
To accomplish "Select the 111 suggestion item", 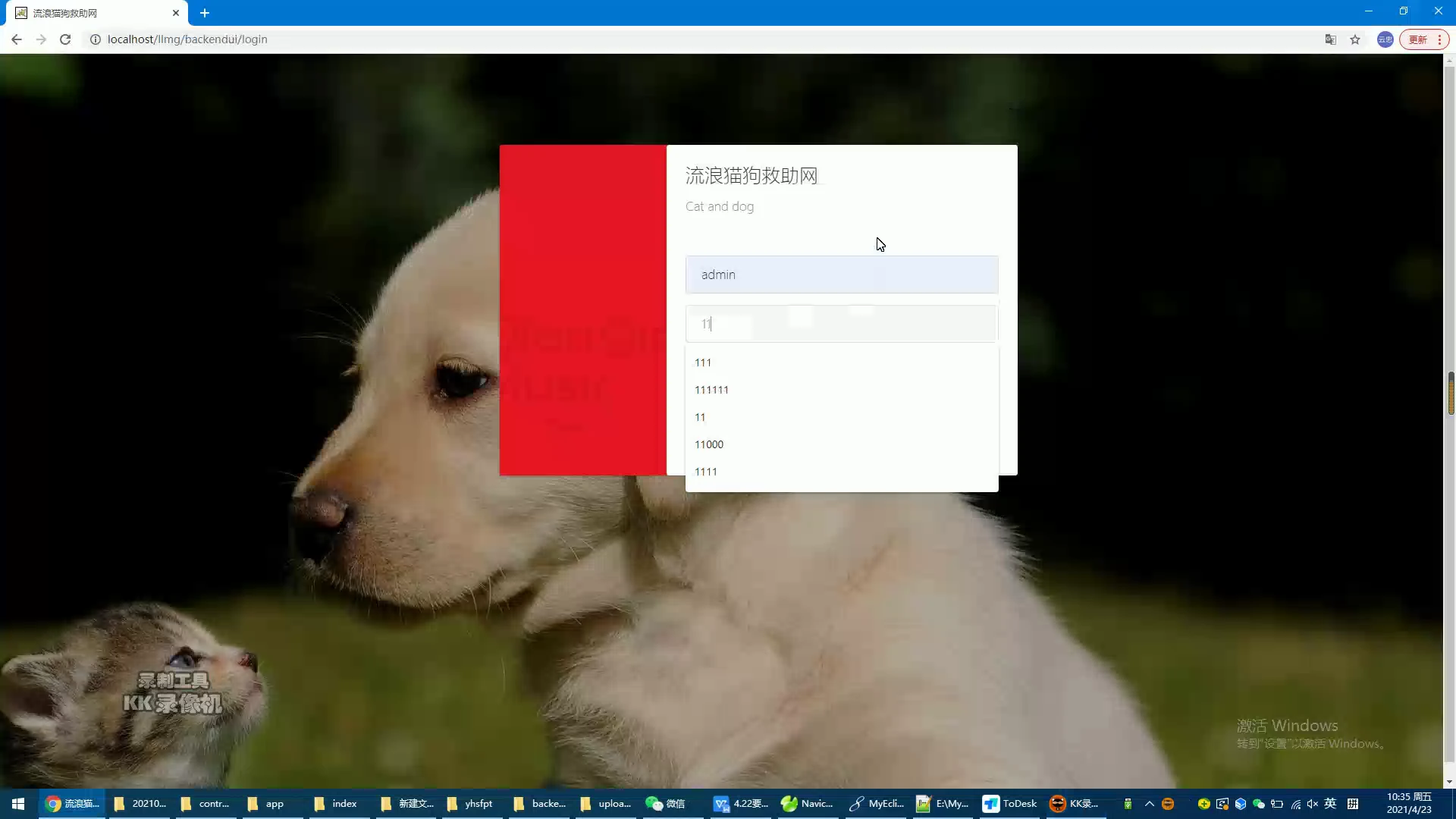I will [703, 362].
